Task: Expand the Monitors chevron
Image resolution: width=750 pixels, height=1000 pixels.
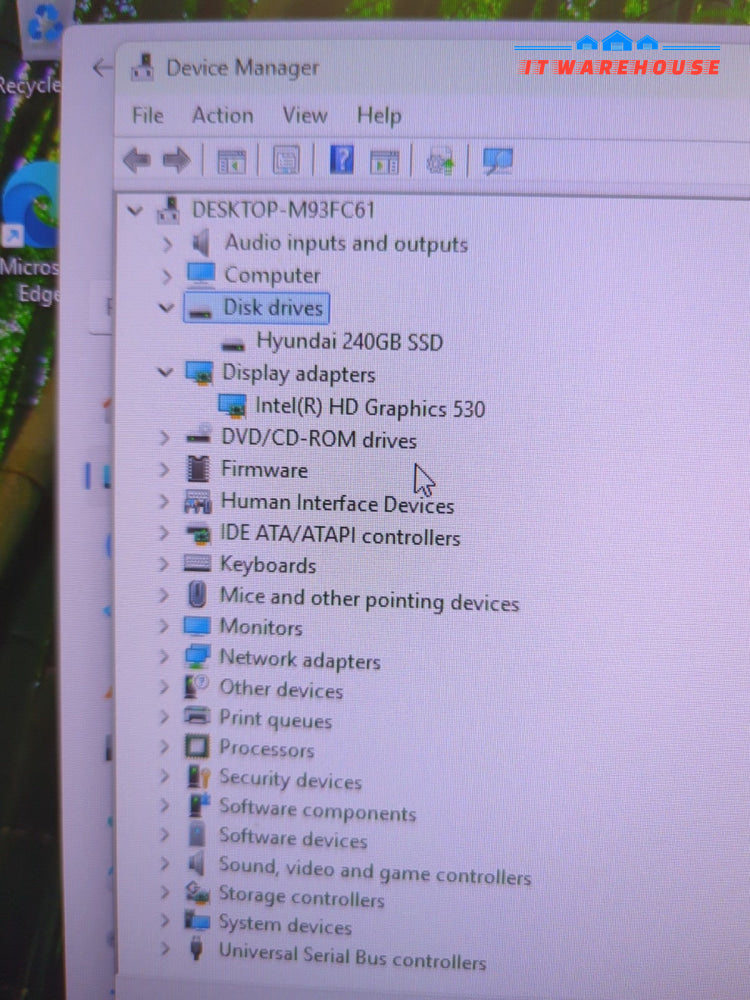Action: click(165, 626)
